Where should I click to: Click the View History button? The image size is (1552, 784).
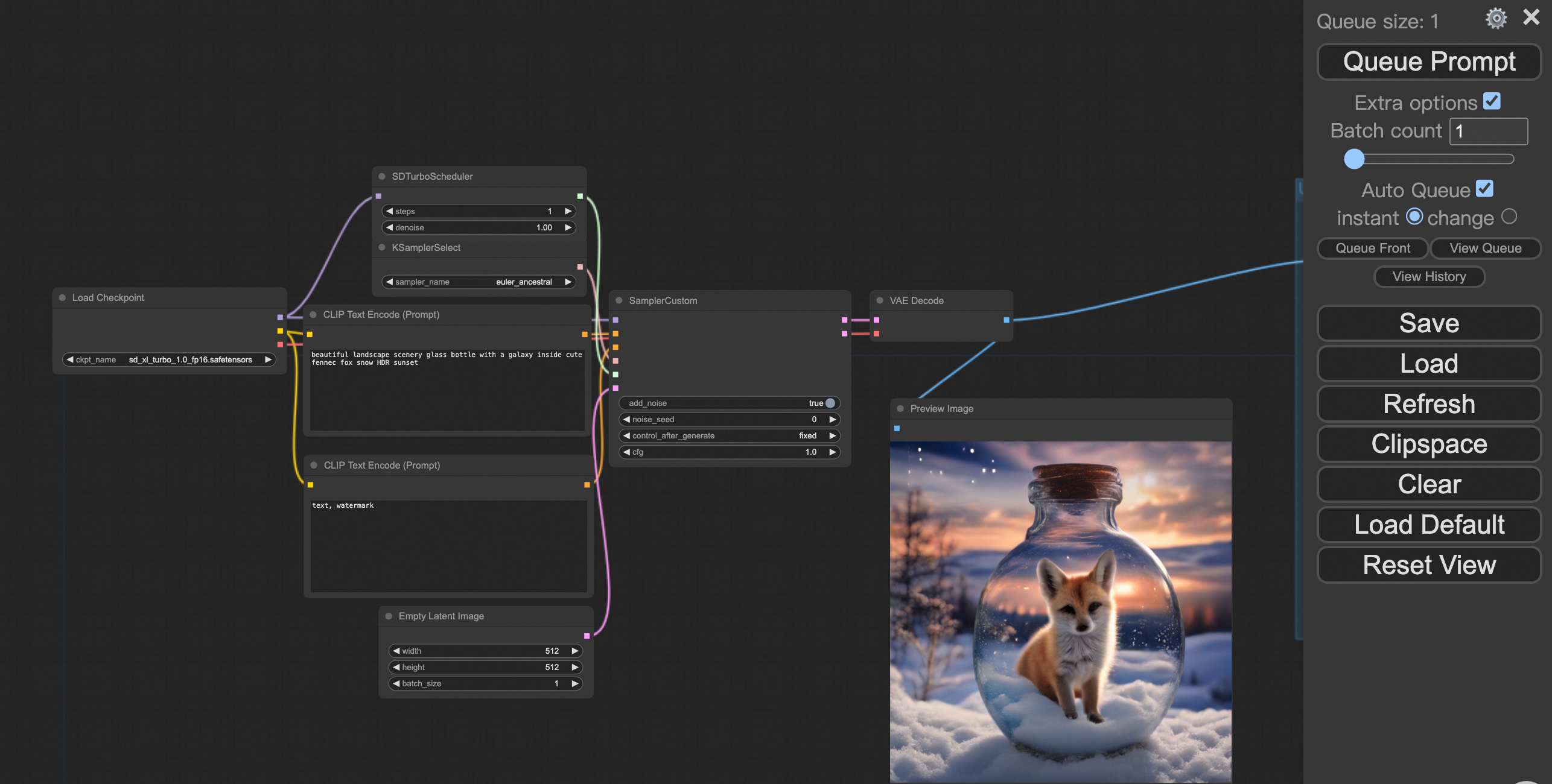click(x=1428, y=276)
